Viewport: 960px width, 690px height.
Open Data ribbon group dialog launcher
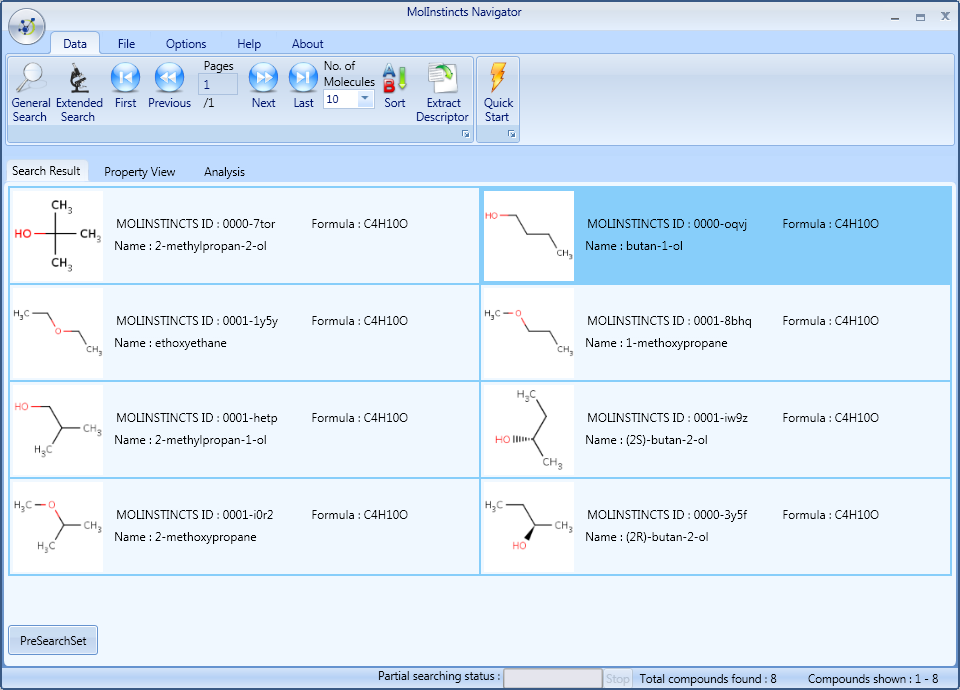click(x=466, y=134)
